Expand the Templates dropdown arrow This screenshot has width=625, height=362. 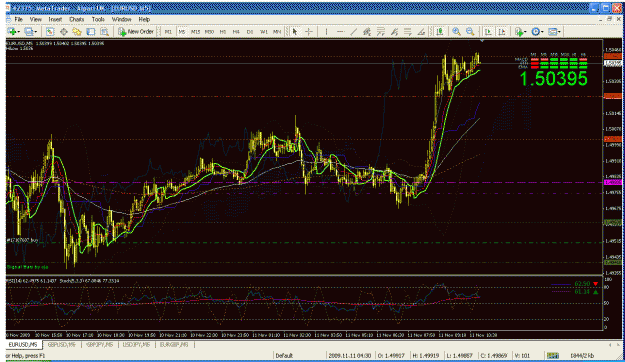[559, 32]
